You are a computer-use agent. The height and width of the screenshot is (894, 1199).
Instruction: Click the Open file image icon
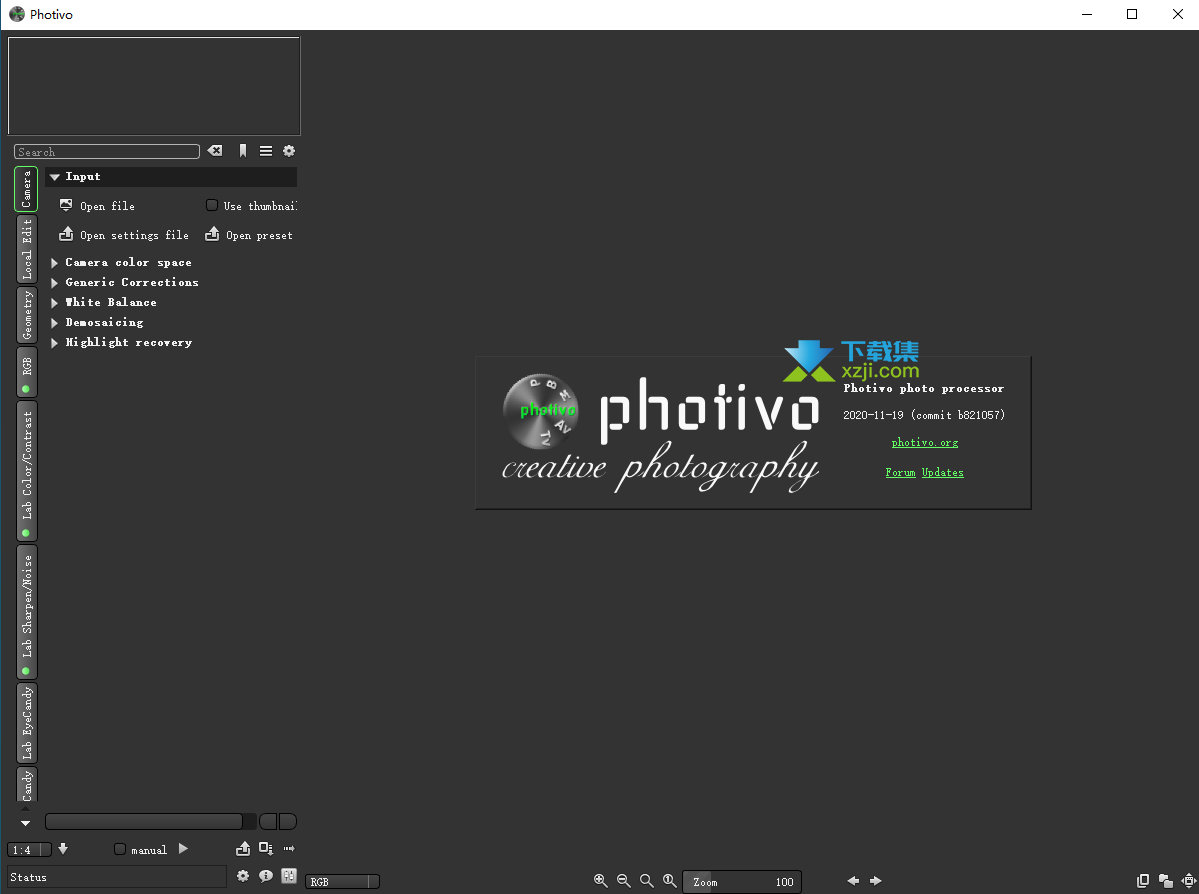point(66,205)
